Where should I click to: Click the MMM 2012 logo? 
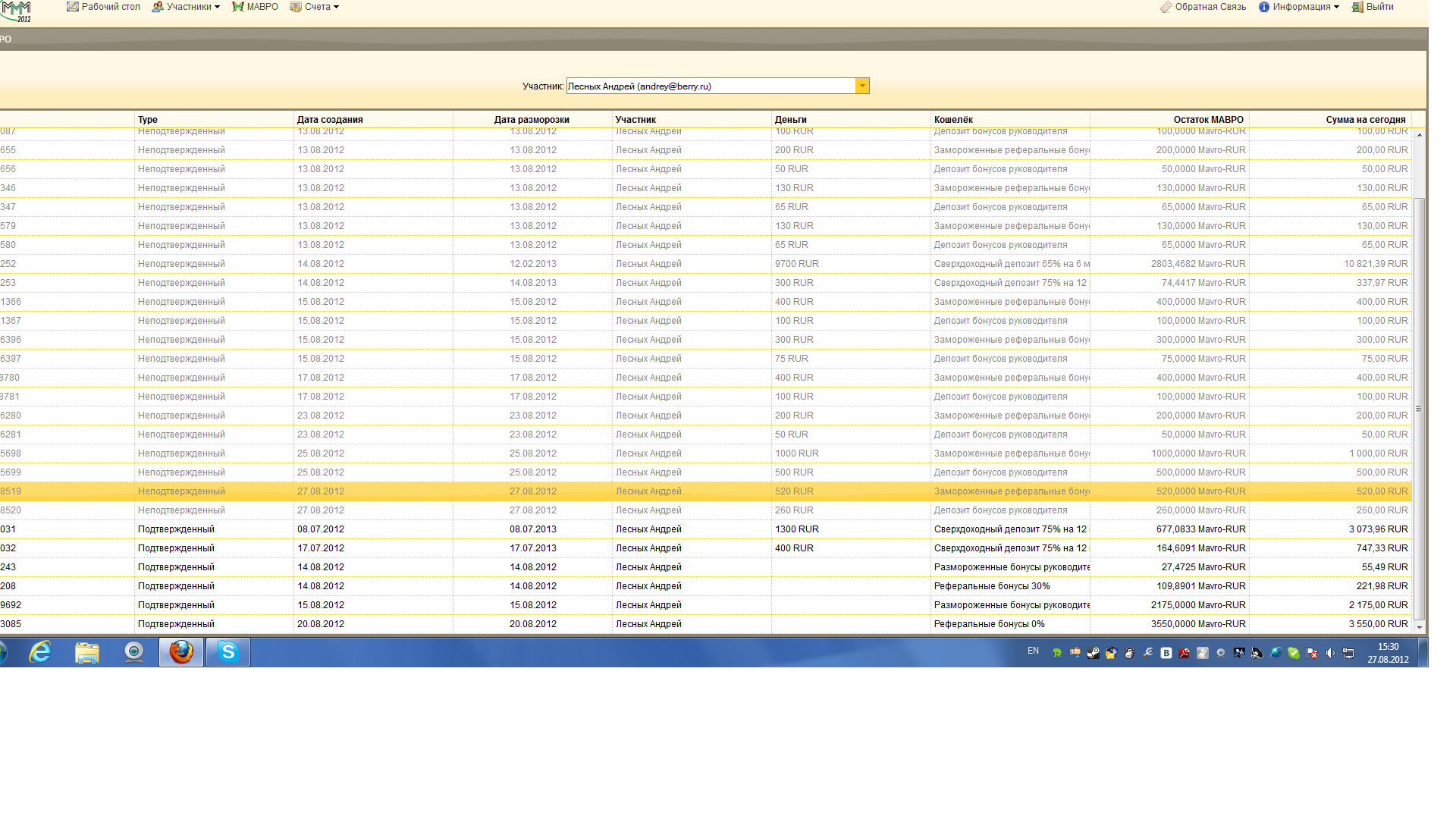tap(16, 11)
